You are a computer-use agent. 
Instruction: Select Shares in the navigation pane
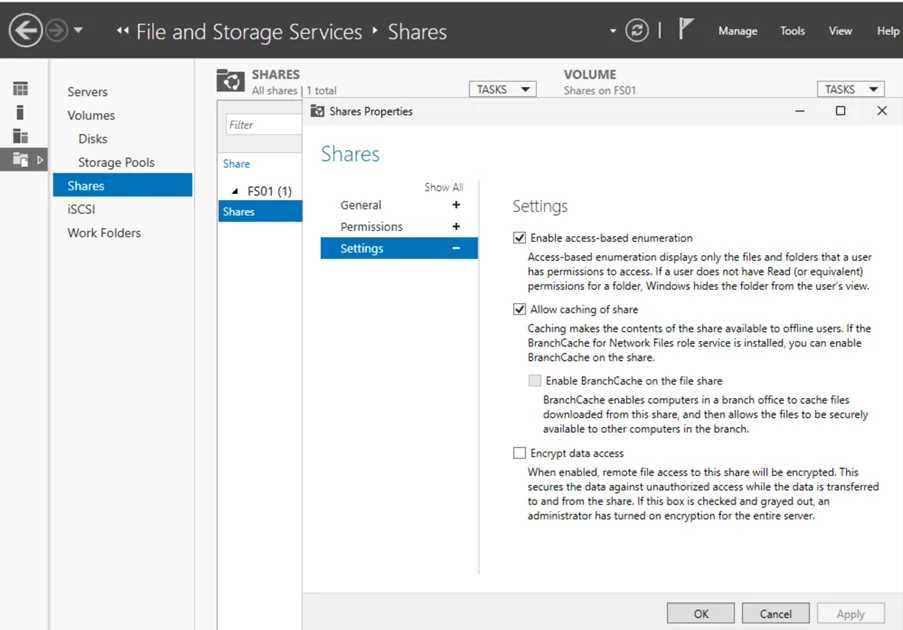click(x=123, y=185)
